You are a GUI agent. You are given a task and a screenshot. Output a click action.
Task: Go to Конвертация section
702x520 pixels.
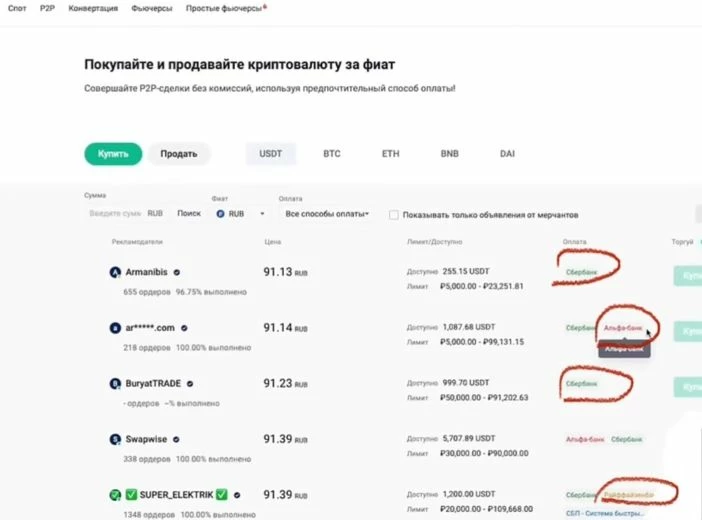tap(93, 8)
